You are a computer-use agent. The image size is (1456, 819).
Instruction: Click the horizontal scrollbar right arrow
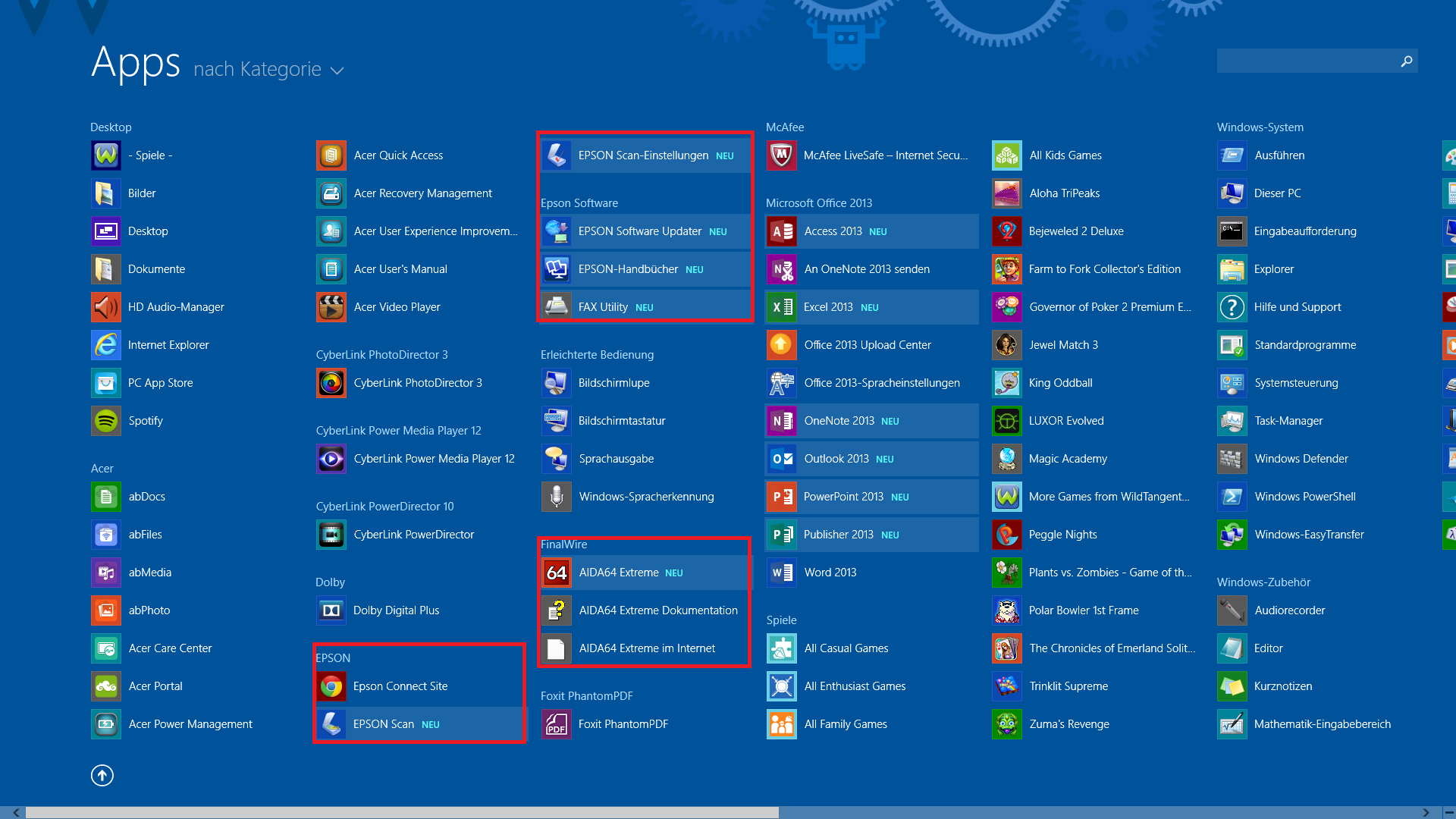(x=1426, y=812)
